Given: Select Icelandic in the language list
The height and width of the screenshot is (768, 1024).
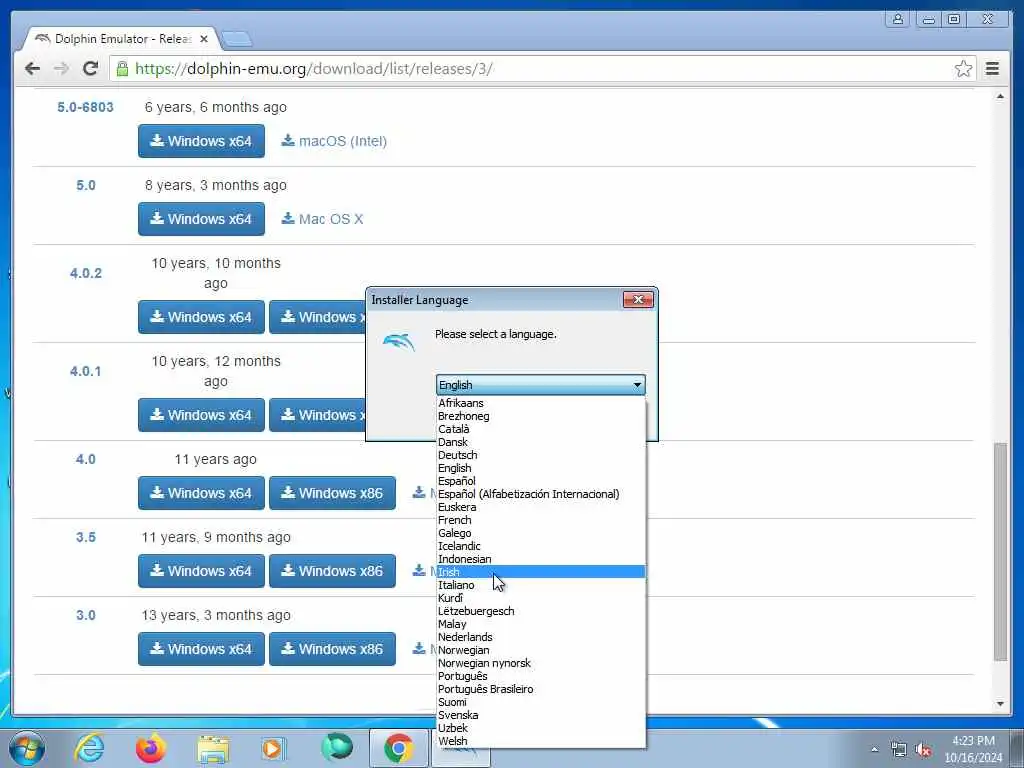Looking at the screenshot, I should [540, 546].
